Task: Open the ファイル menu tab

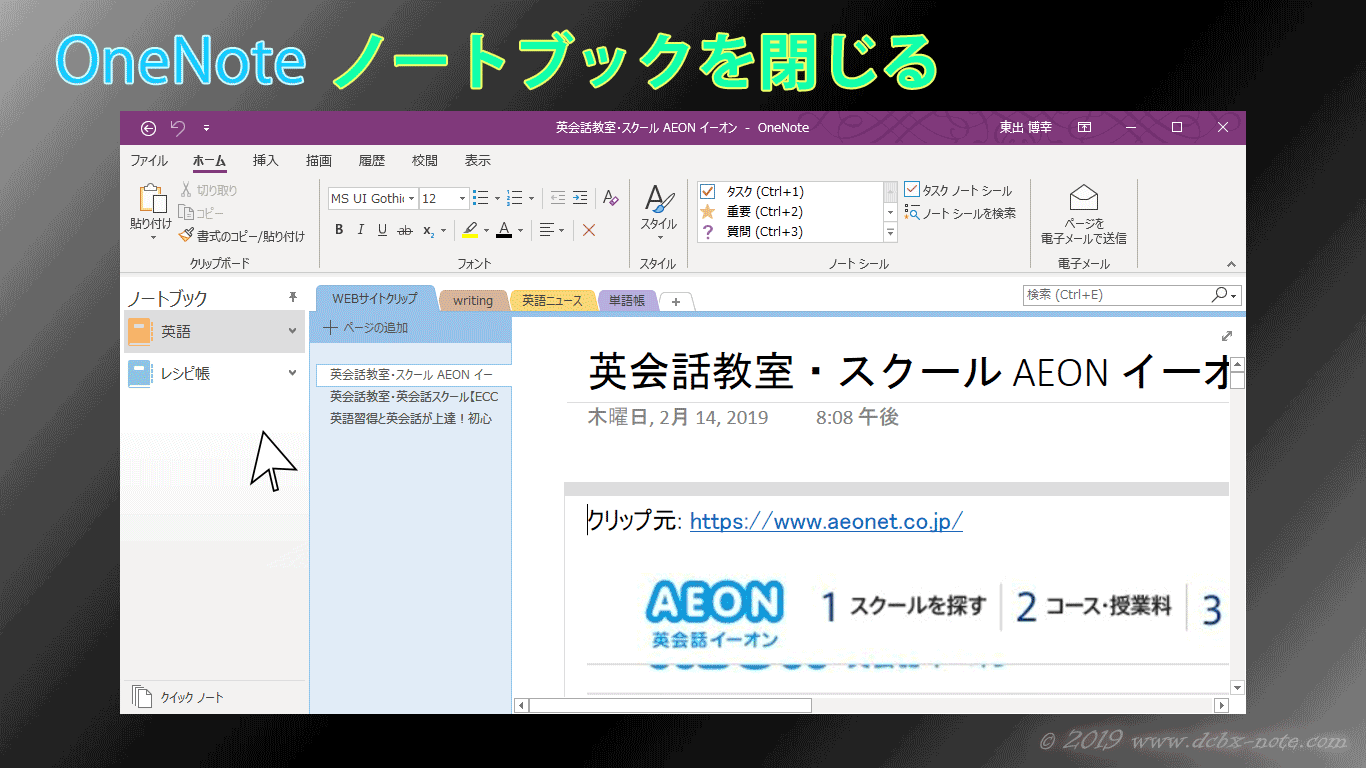Action: (149, 160)
